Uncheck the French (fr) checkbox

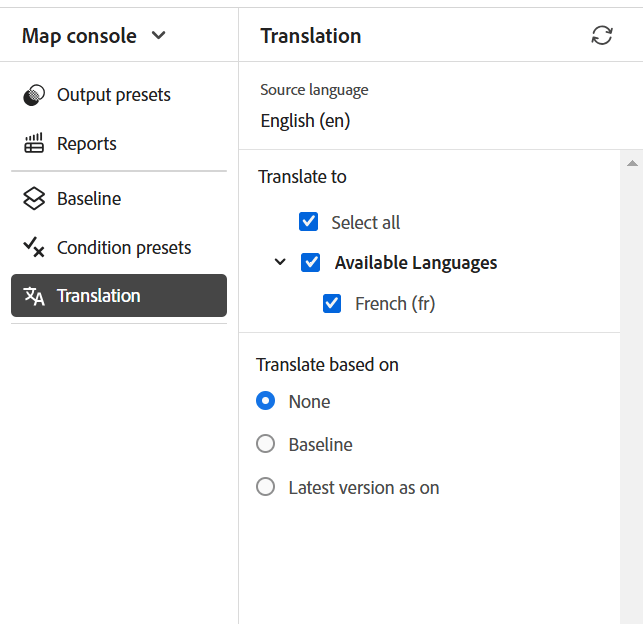332,304
